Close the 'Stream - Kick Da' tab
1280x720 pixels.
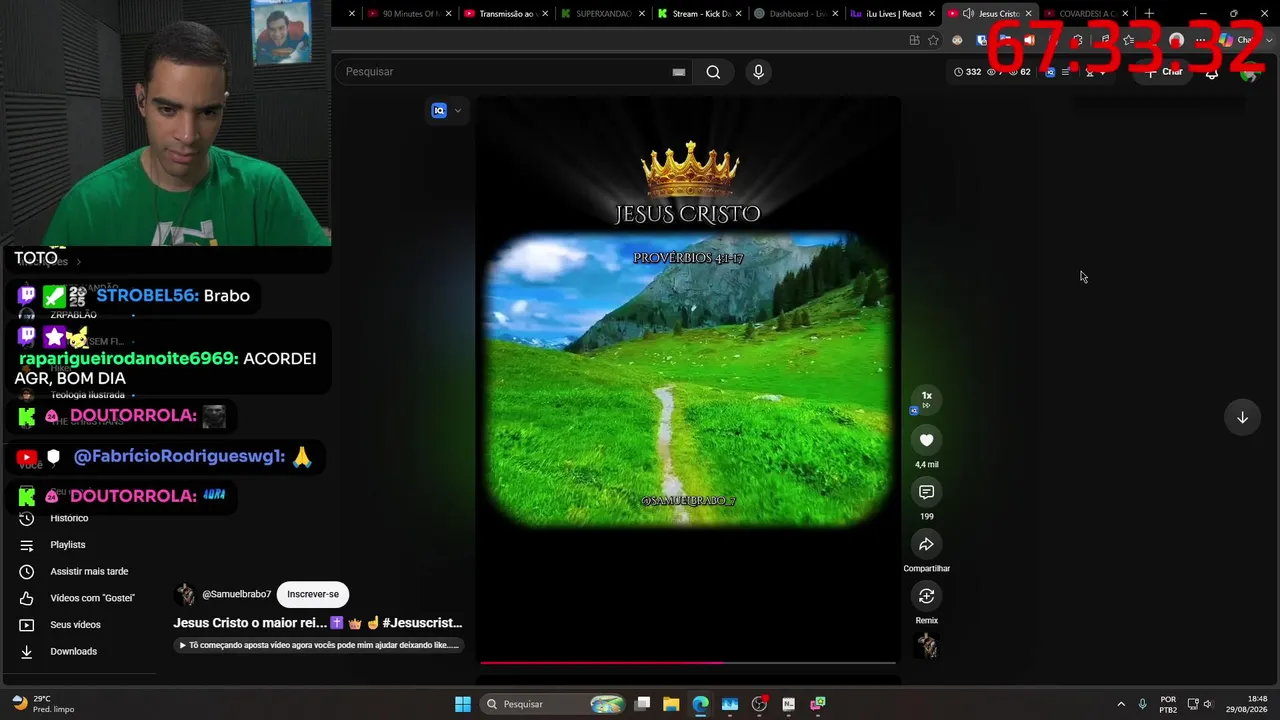point(738,14)
